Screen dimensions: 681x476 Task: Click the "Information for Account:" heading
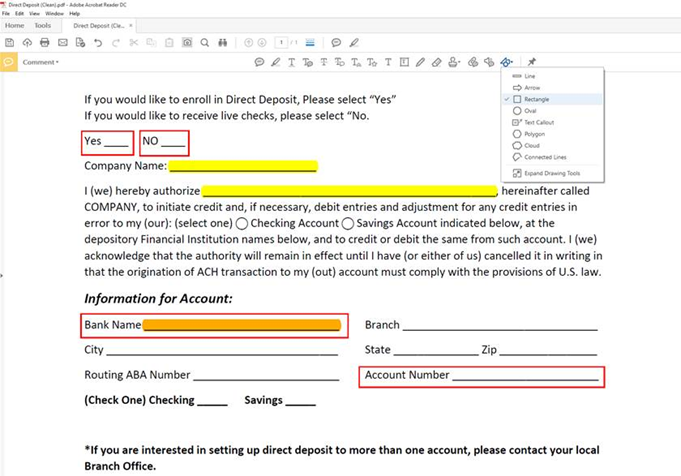[x=159, y=299]
